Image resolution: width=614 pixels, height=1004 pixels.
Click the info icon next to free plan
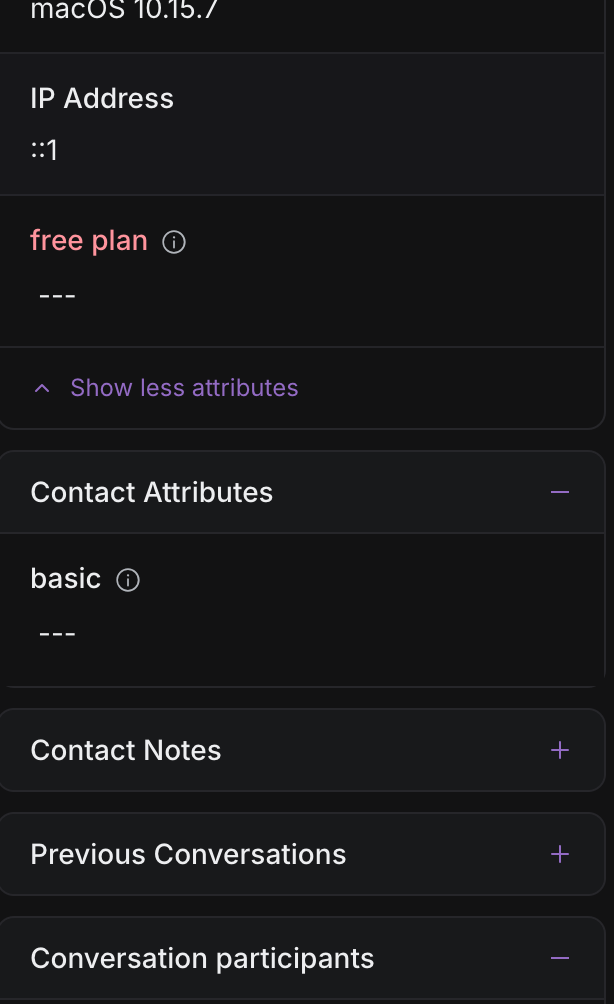[x=174, y=242]
